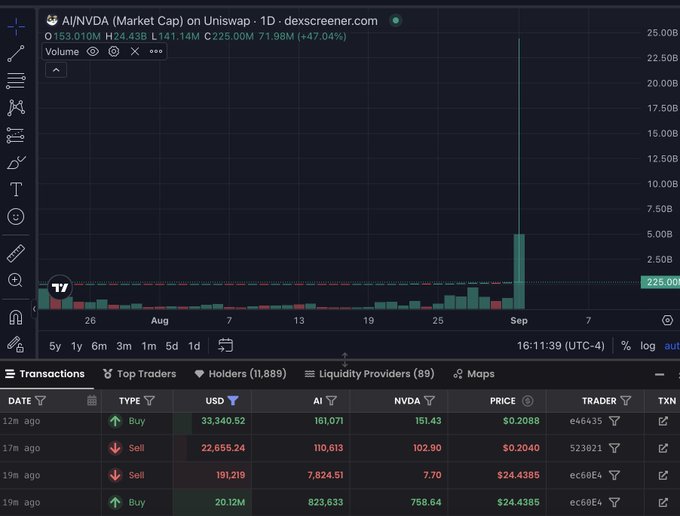Filter by trader 523021
The width and height of the screenshot is (680, 516).
point(614,448)
